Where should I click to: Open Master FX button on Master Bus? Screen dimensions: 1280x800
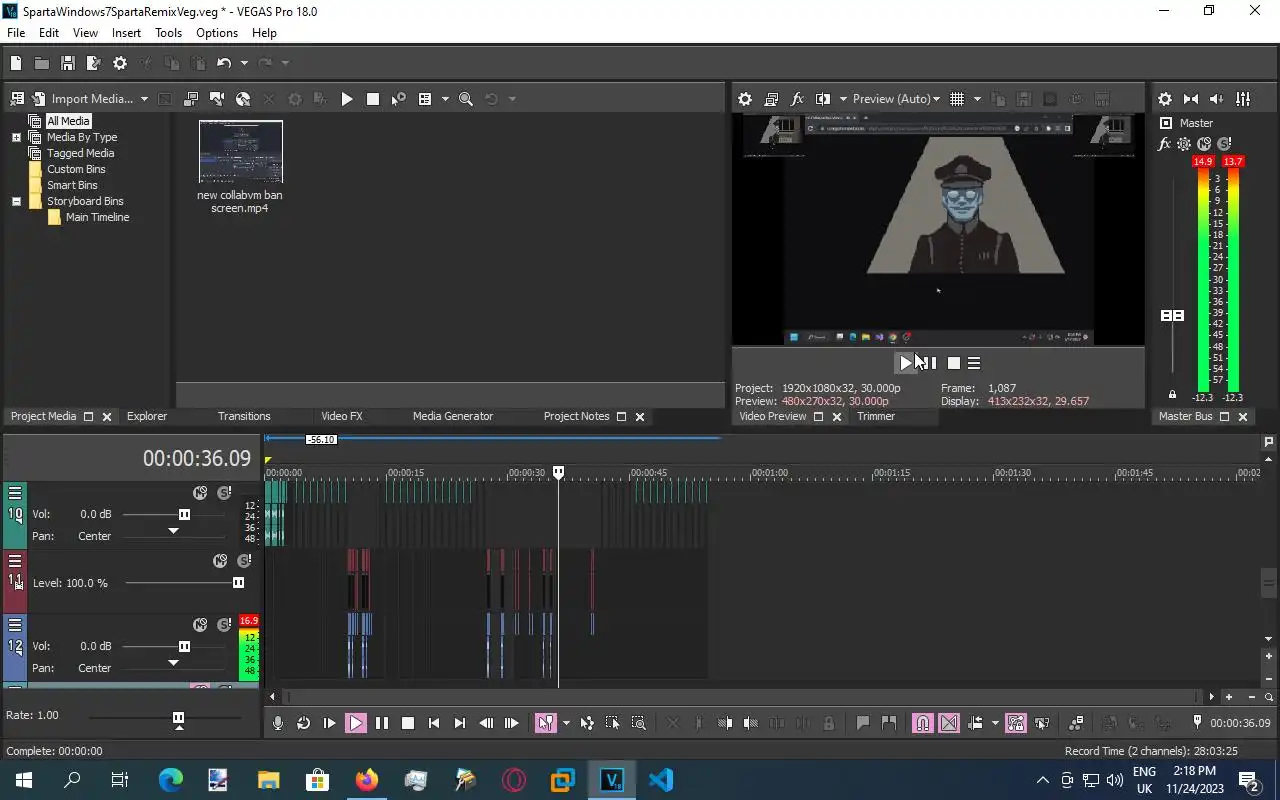click(1164, 144)
